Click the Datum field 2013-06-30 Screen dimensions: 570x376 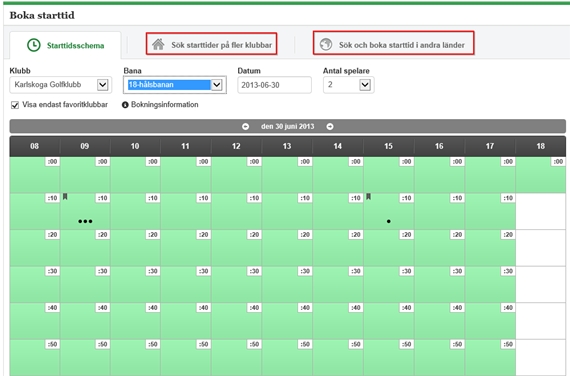pos(274,85)
